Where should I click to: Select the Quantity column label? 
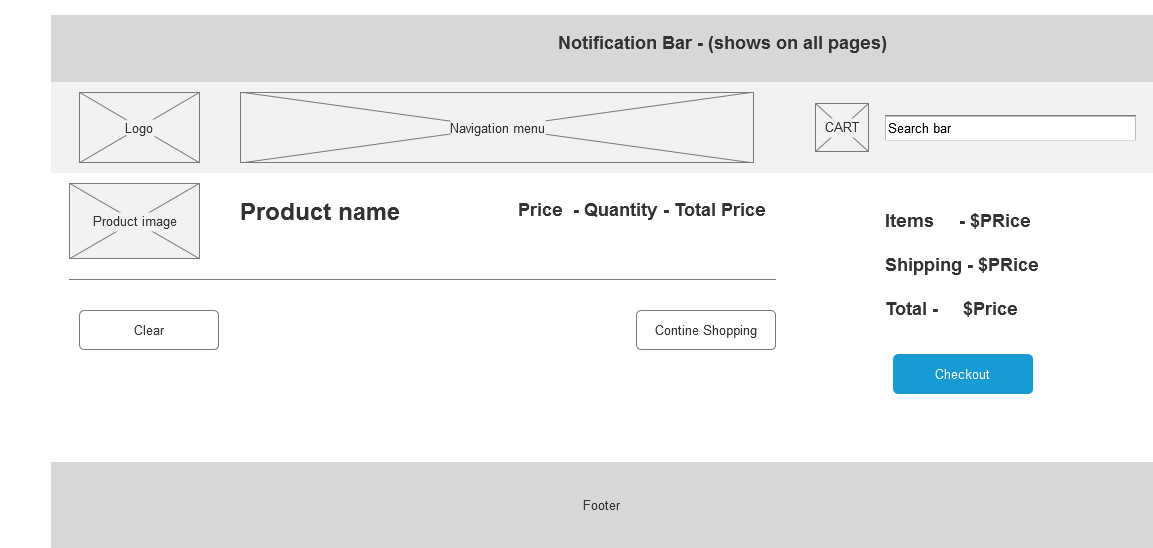620,210
